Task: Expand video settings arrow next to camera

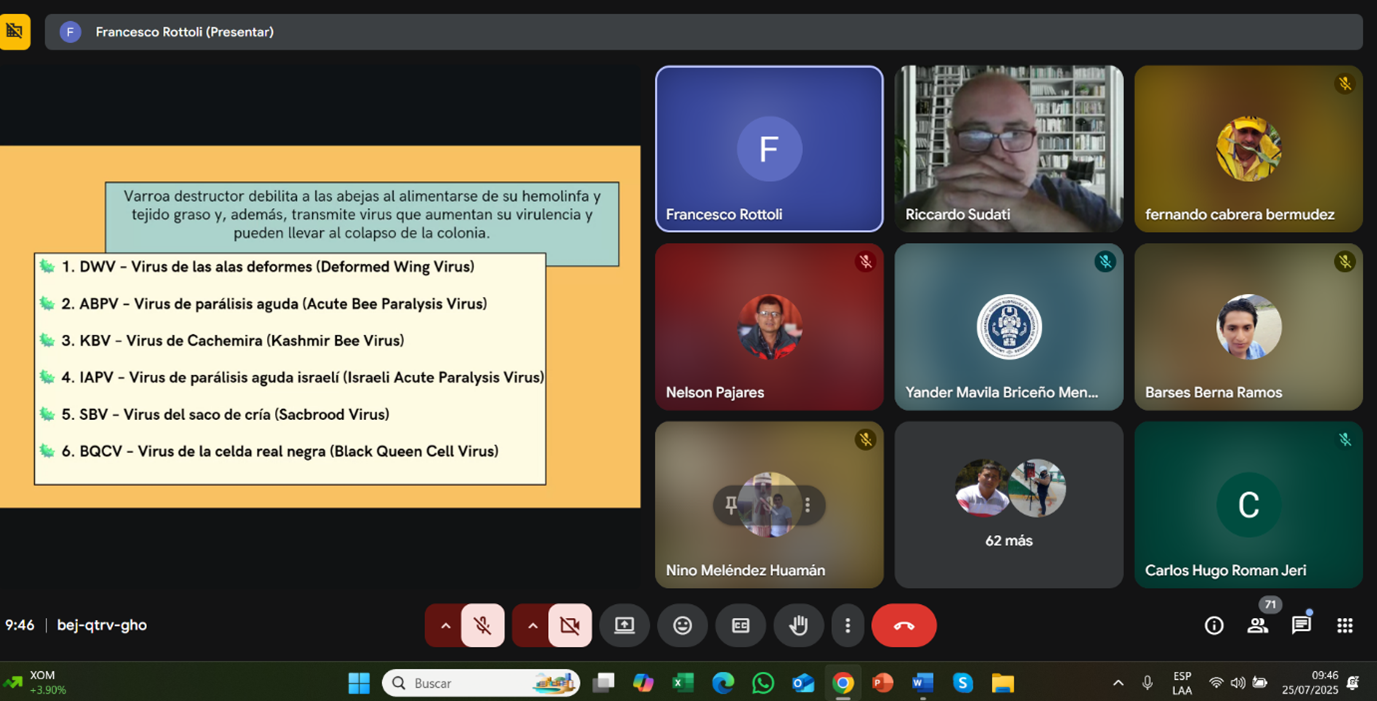Action: [532, 625]
